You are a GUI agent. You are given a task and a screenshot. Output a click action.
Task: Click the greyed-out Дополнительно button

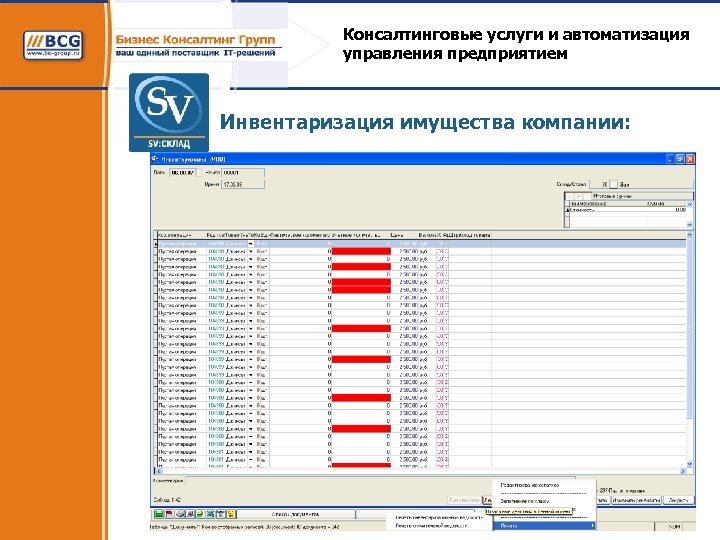pyautogui.click(x=464, y=500)
